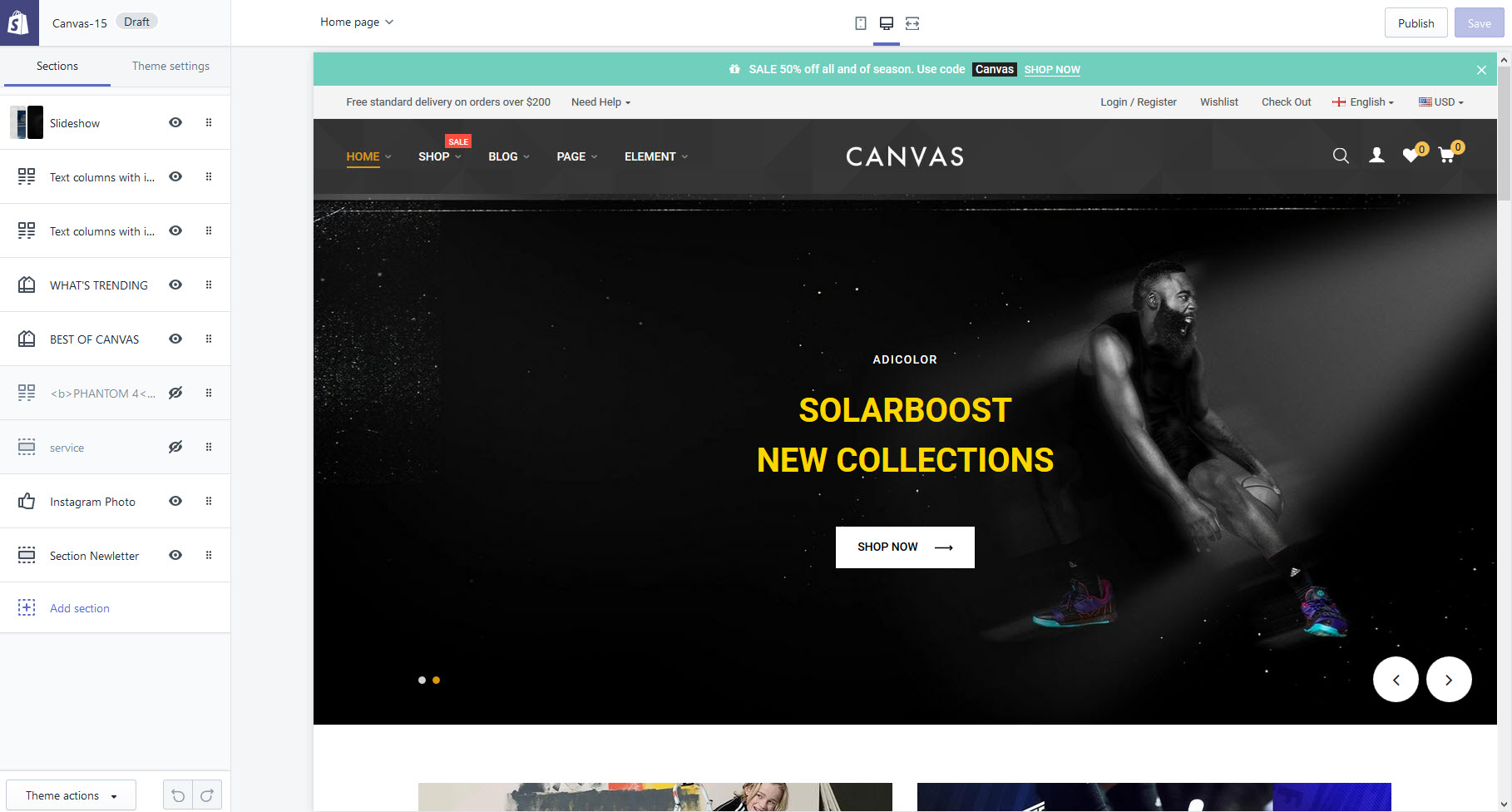
Task: Open the wishlist heart icon
Action: [1411, 156]
